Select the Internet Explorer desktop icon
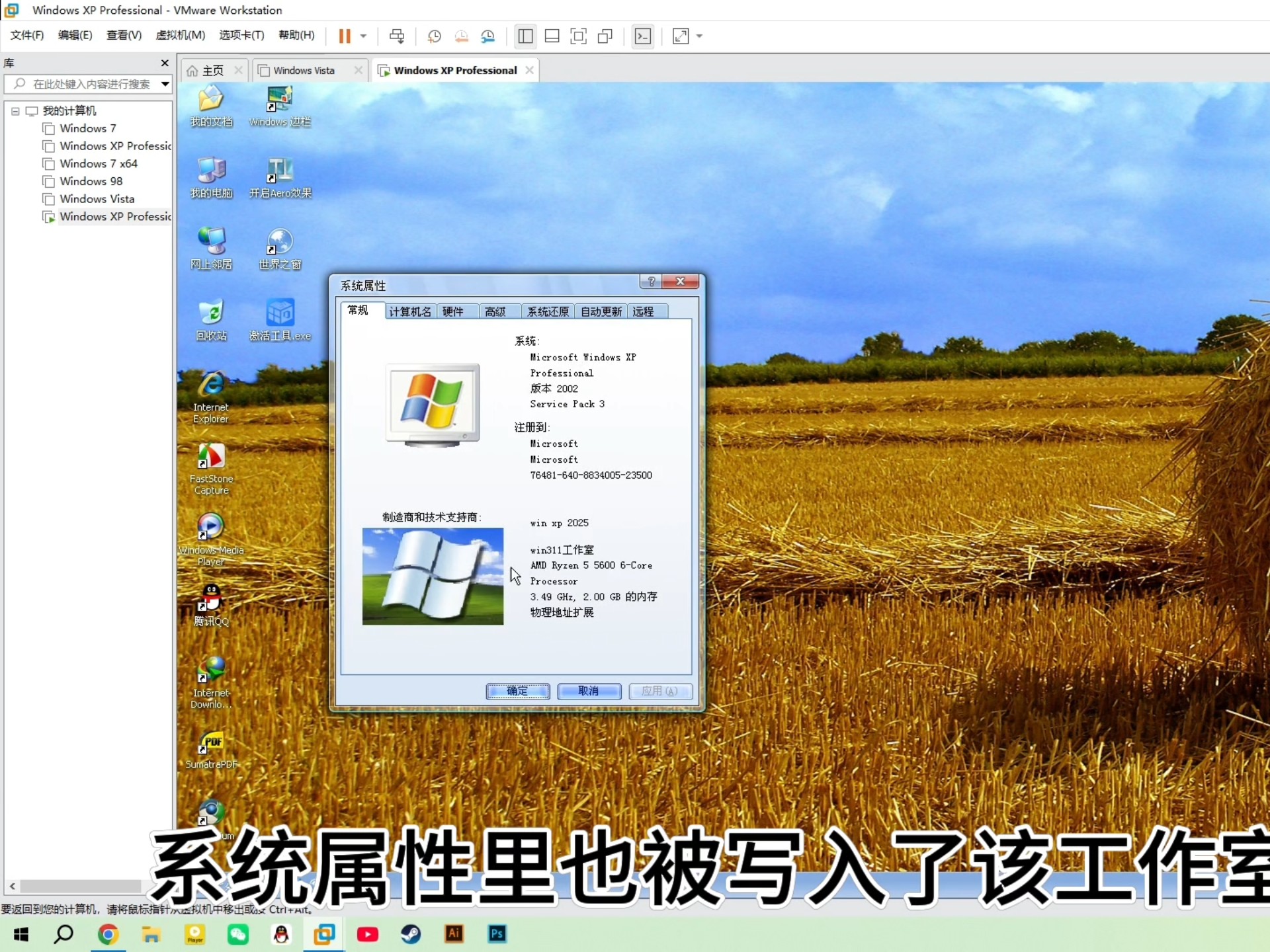This screenshot has height=952, width=1270. coord(211,397)
